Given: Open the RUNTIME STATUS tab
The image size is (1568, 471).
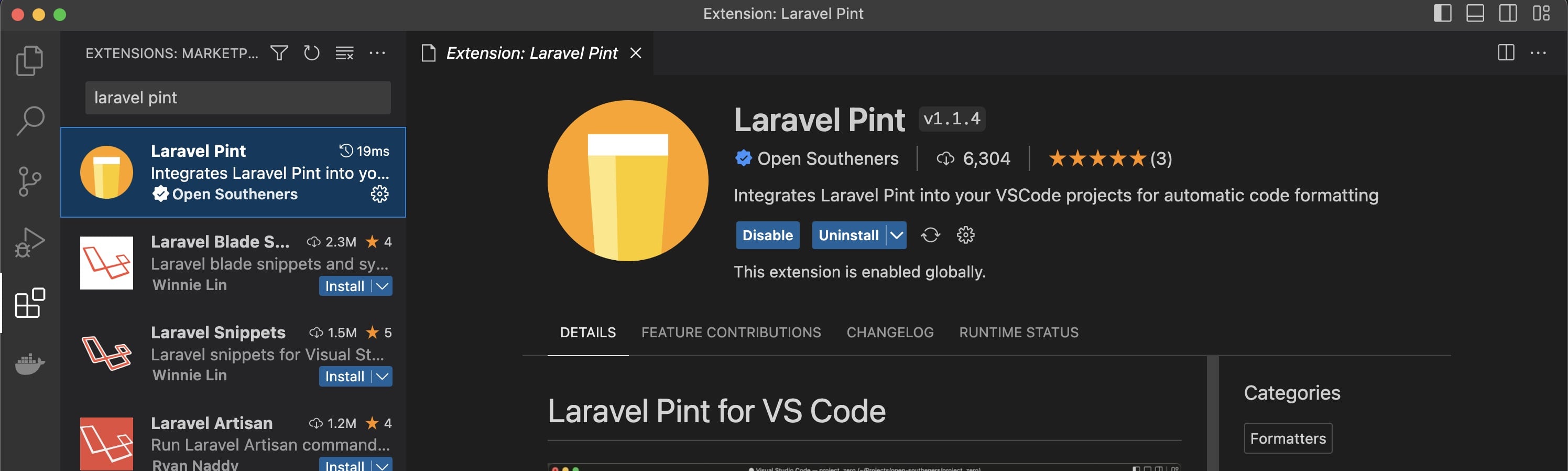Looking at the screenshot, I should pos(1019,333).
